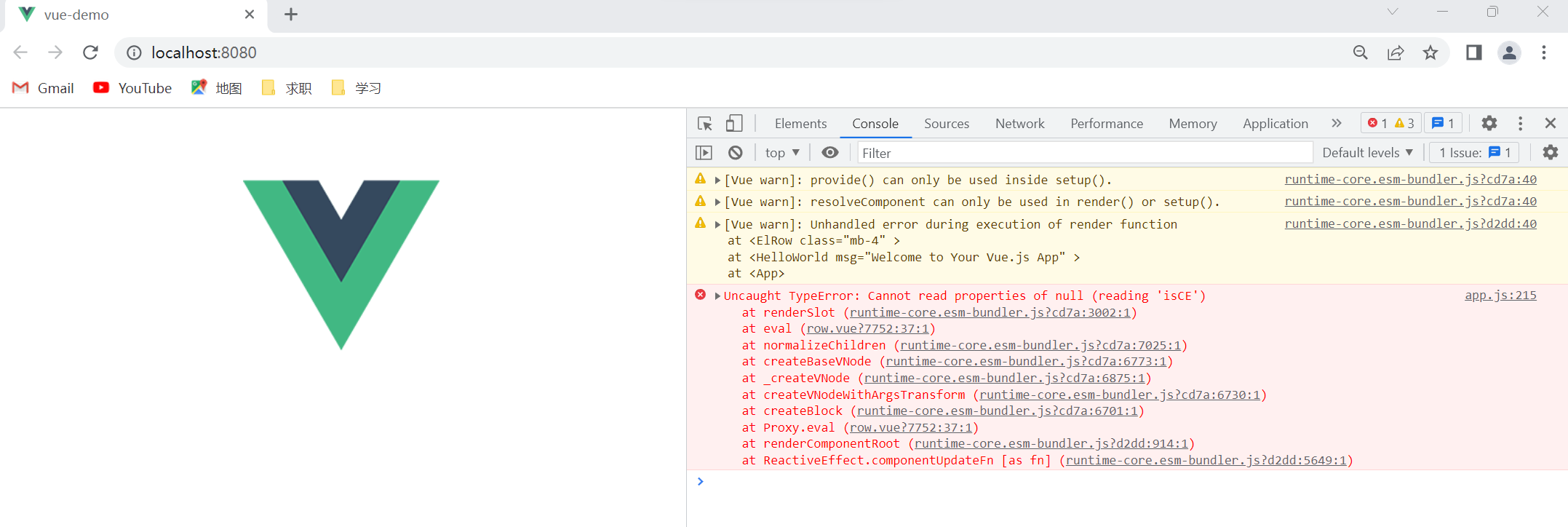Click the blue issues counter badge
This screenshot has height=527, width=1568.
(x=1443, y=123)
